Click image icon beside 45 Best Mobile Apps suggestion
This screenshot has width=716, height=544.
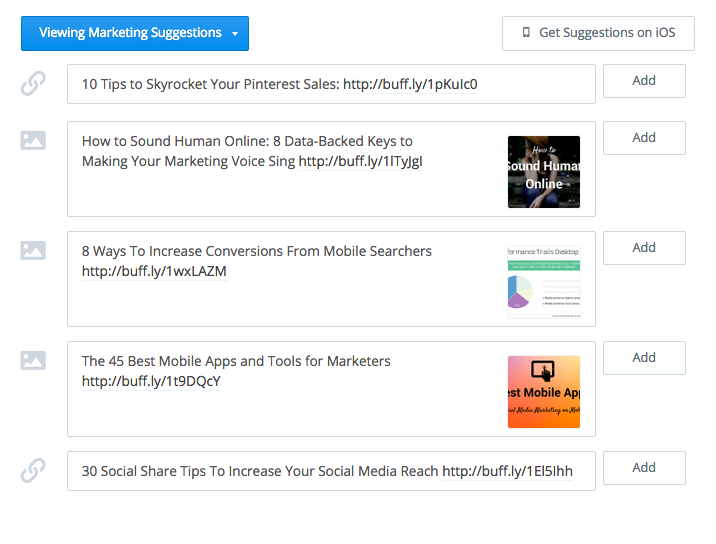33,360
